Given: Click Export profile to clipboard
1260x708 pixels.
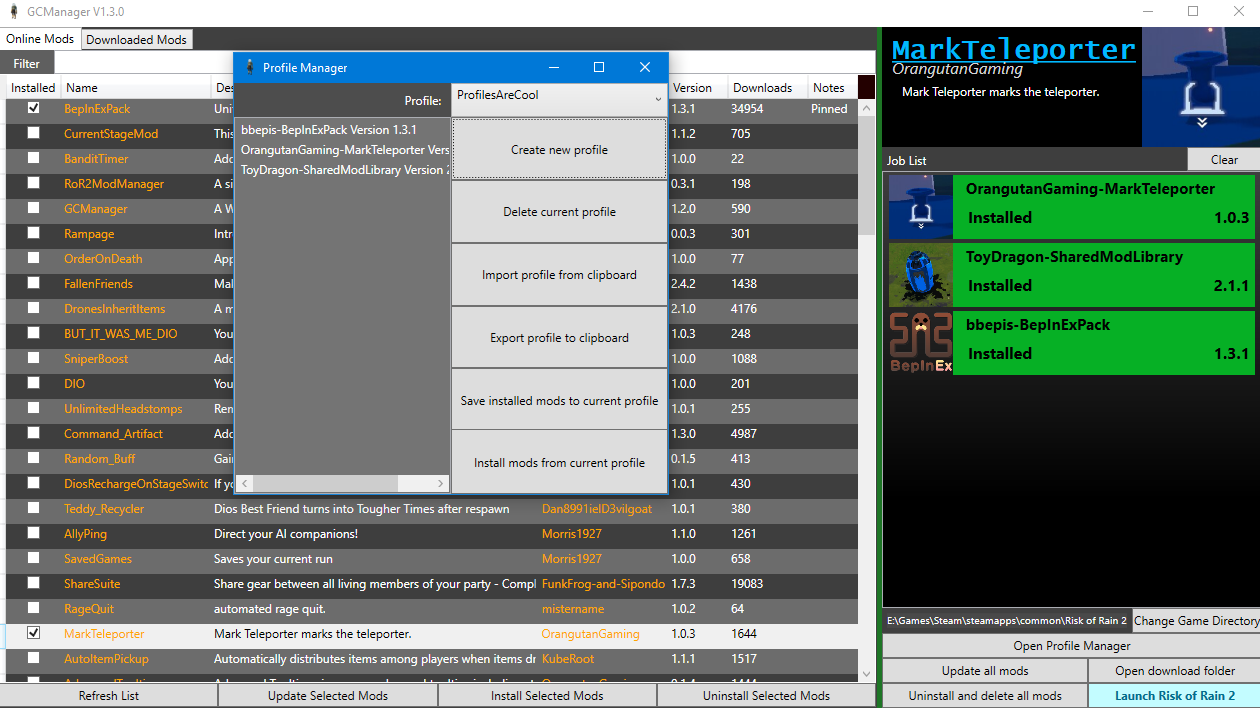Looking at the screenshot, I should [559, 338].
